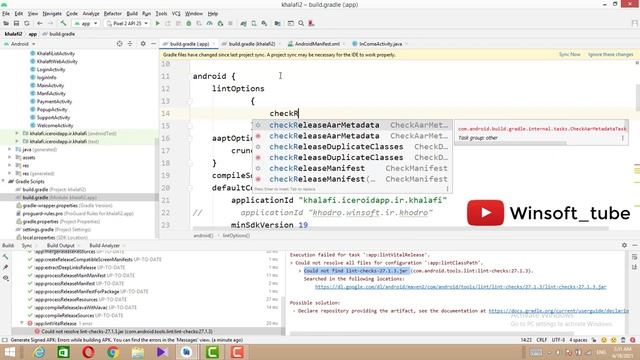Open the VCS menu

[x=176, y=13]
